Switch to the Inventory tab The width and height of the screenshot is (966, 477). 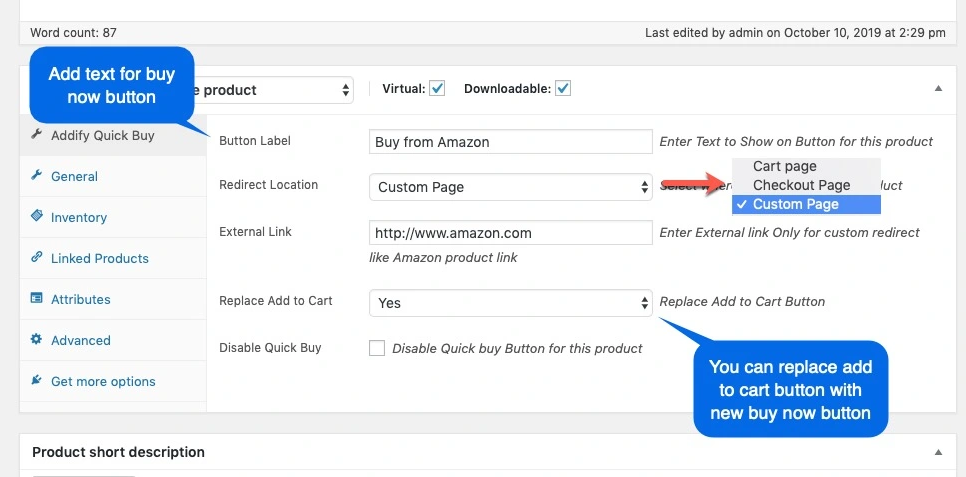click(78, 217)
